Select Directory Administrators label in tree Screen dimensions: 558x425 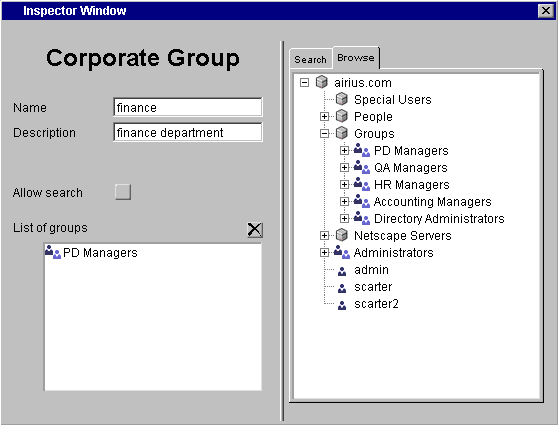[439, 219]
